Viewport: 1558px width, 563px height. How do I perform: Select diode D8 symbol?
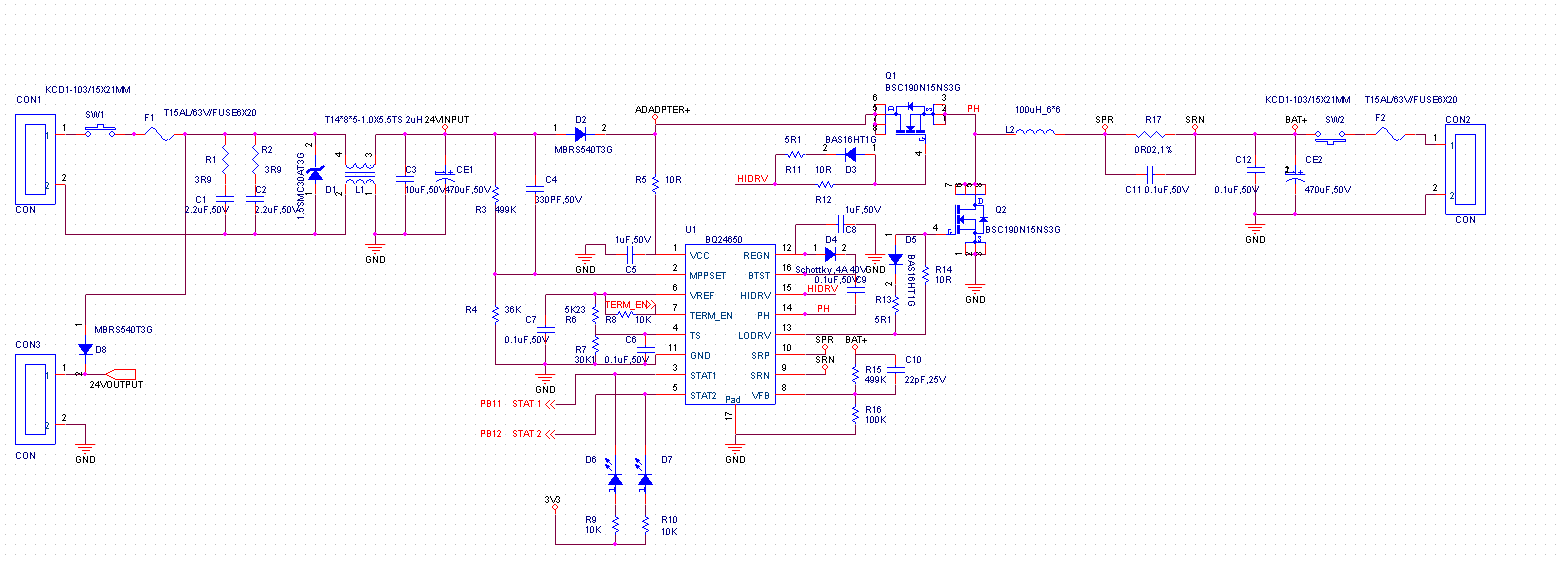86,349
